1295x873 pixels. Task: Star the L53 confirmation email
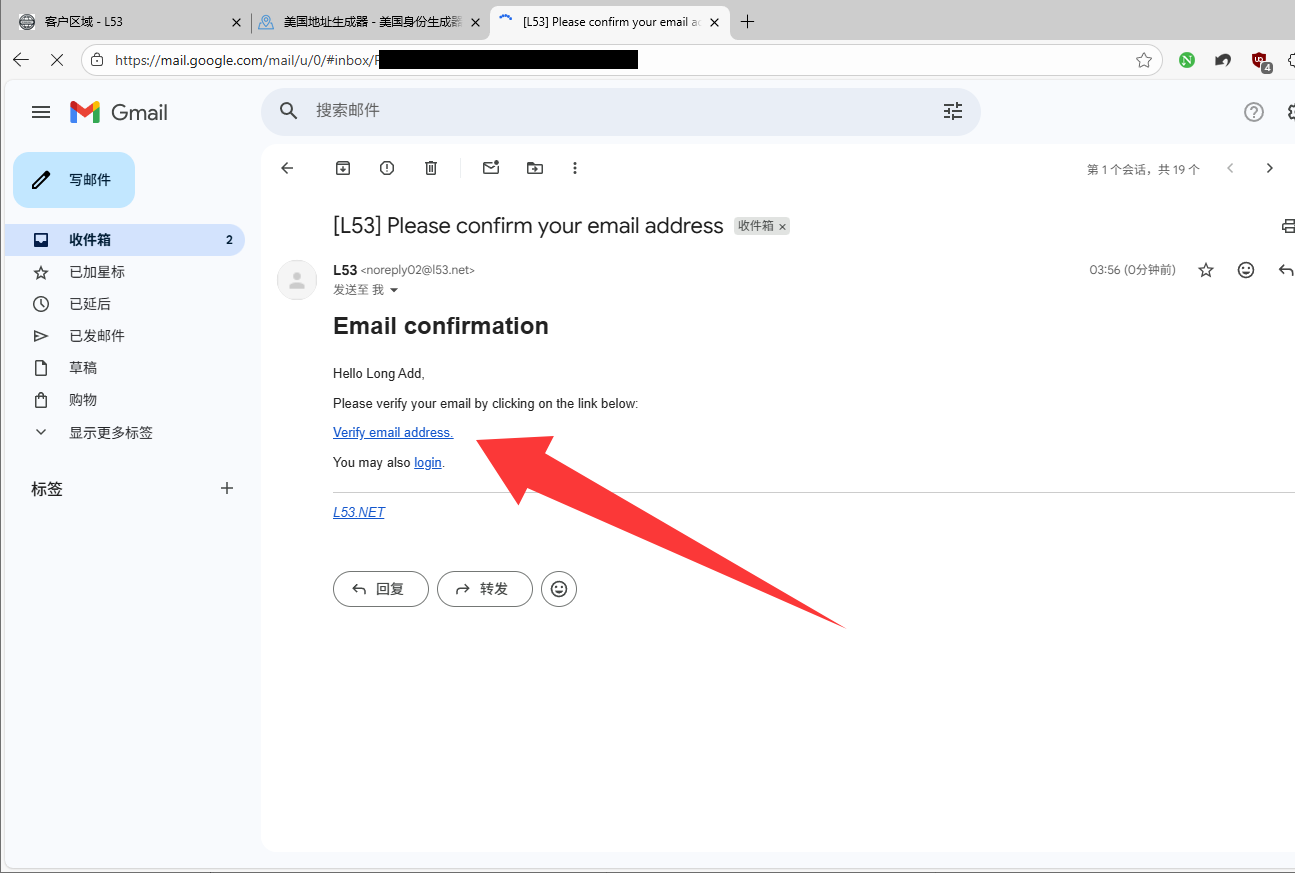1206,270
